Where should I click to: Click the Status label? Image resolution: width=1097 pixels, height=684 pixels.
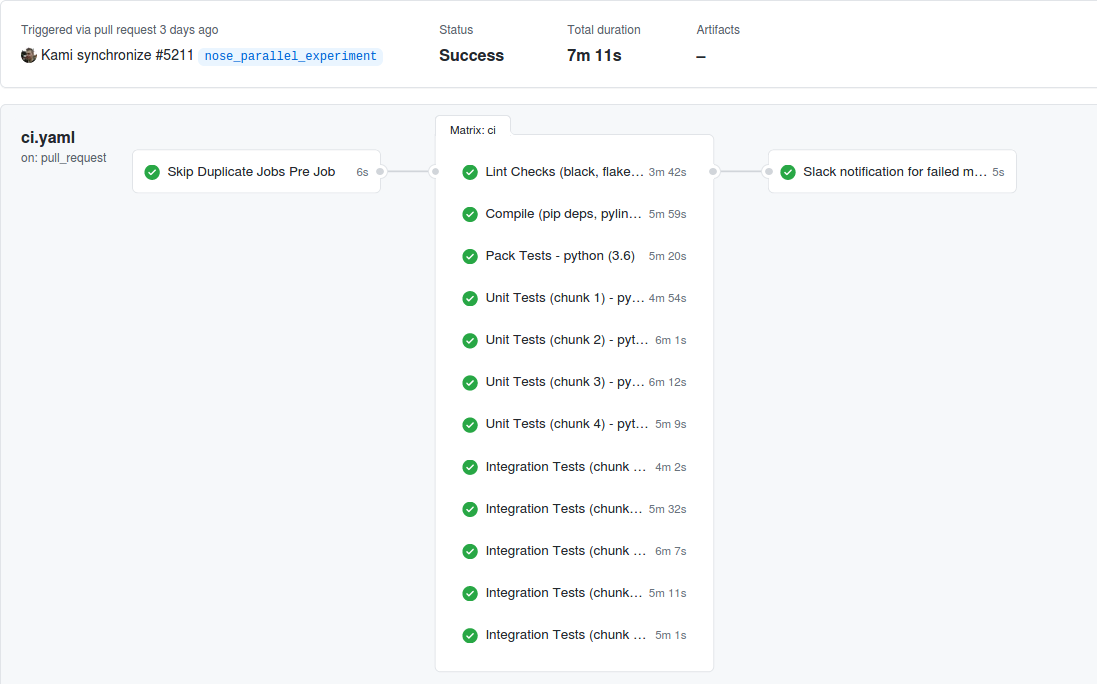456,30
